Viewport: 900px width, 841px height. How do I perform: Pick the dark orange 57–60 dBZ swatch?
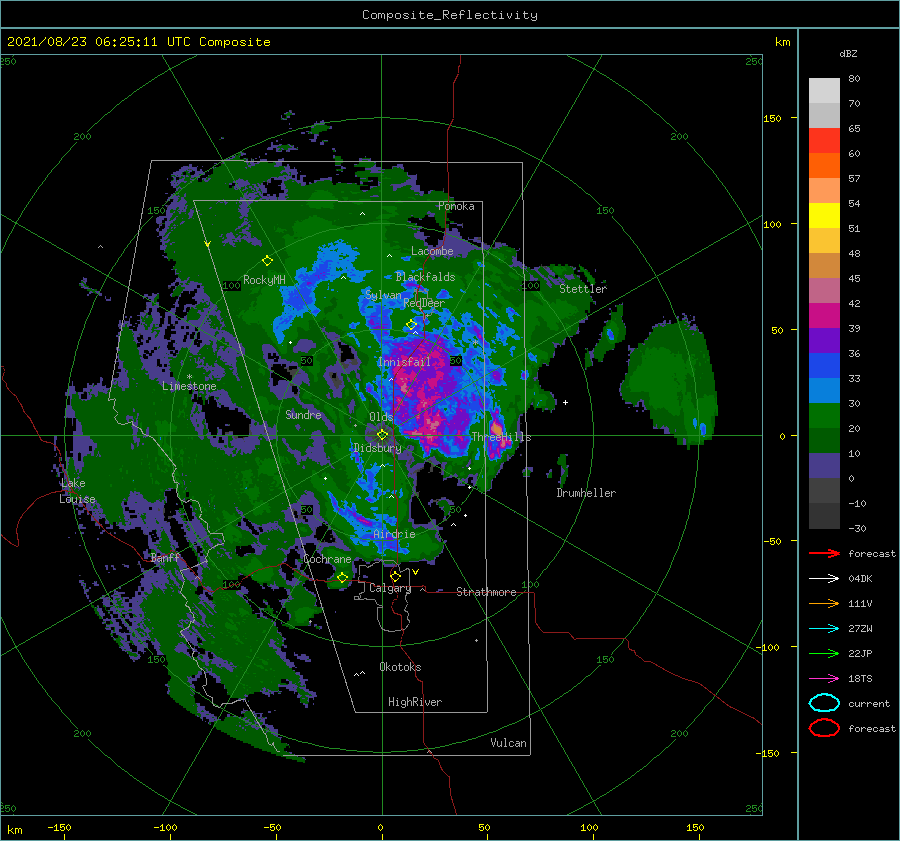(x=824, y=166)
